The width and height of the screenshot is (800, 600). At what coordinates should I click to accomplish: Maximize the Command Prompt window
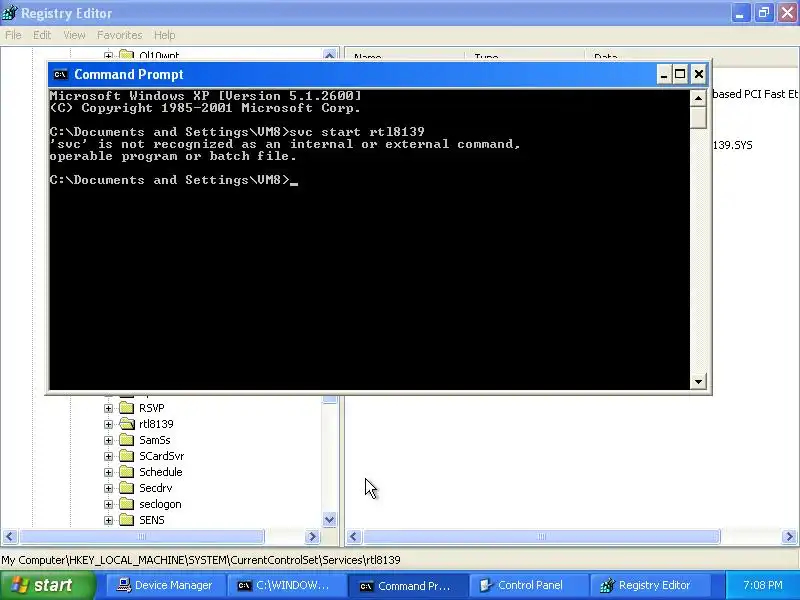pos(680,74)
